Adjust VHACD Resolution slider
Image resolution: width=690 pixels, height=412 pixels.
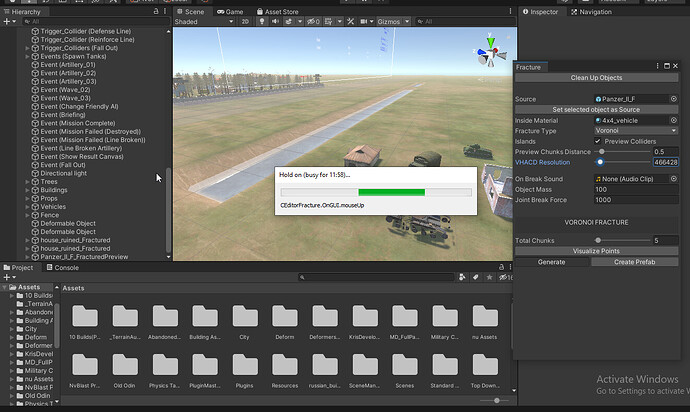tap(622, 162)
